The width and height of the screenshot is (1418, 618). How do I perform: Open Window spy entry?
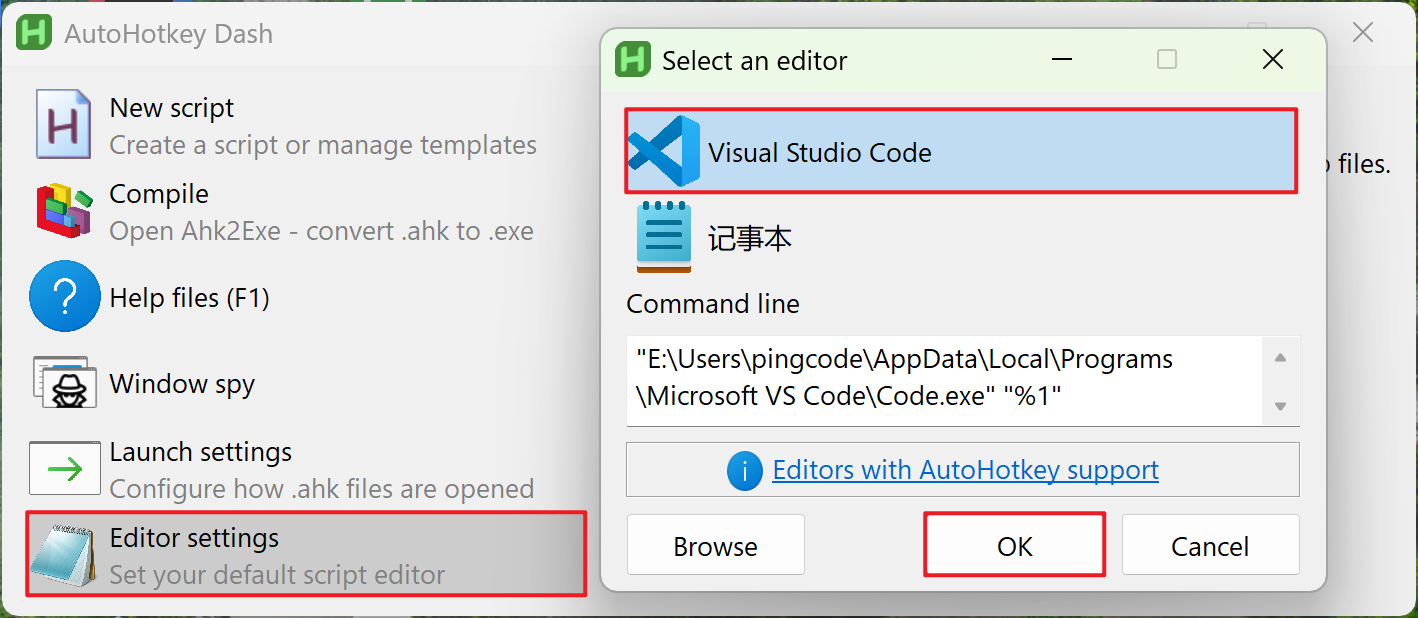pos(306,383)
